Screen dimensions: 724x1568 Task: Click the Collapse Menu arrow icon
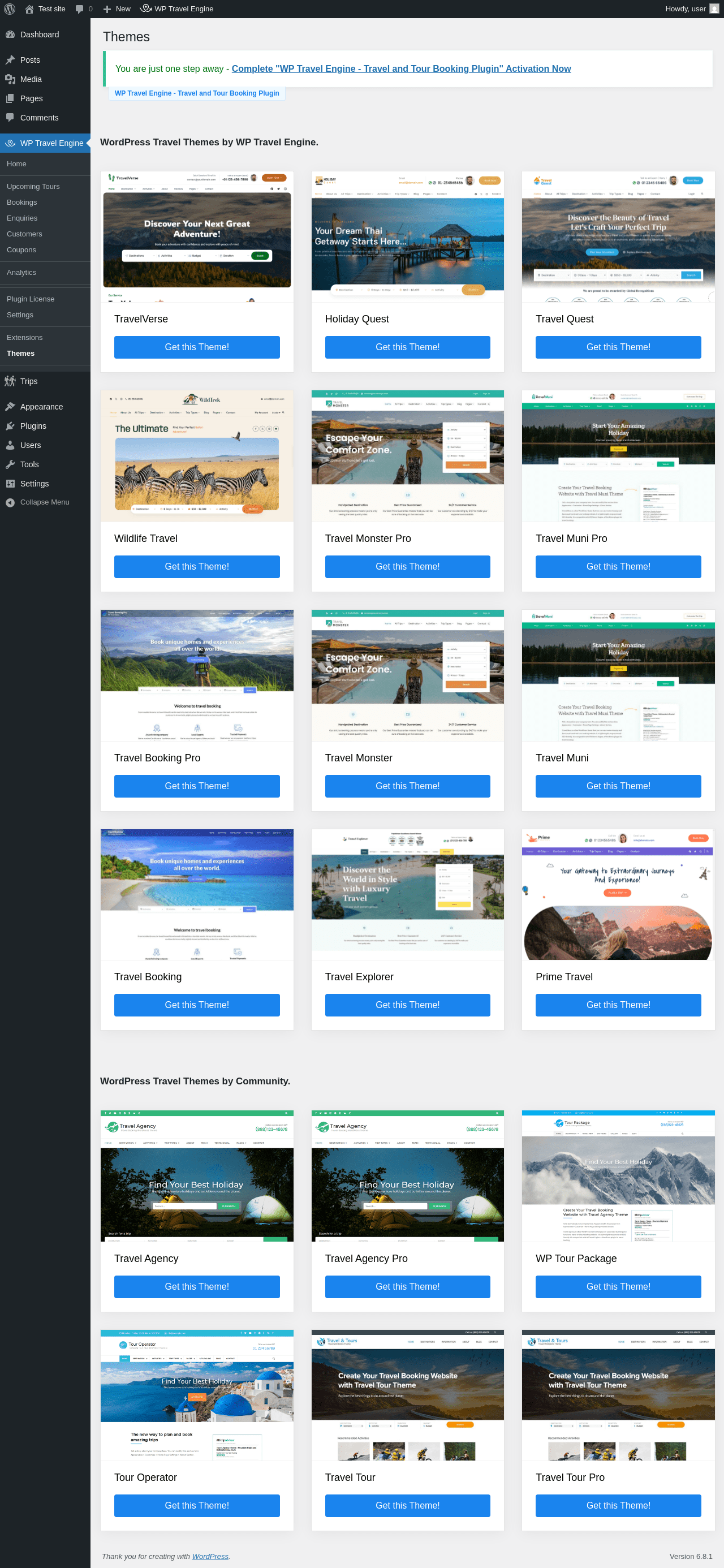10,502
